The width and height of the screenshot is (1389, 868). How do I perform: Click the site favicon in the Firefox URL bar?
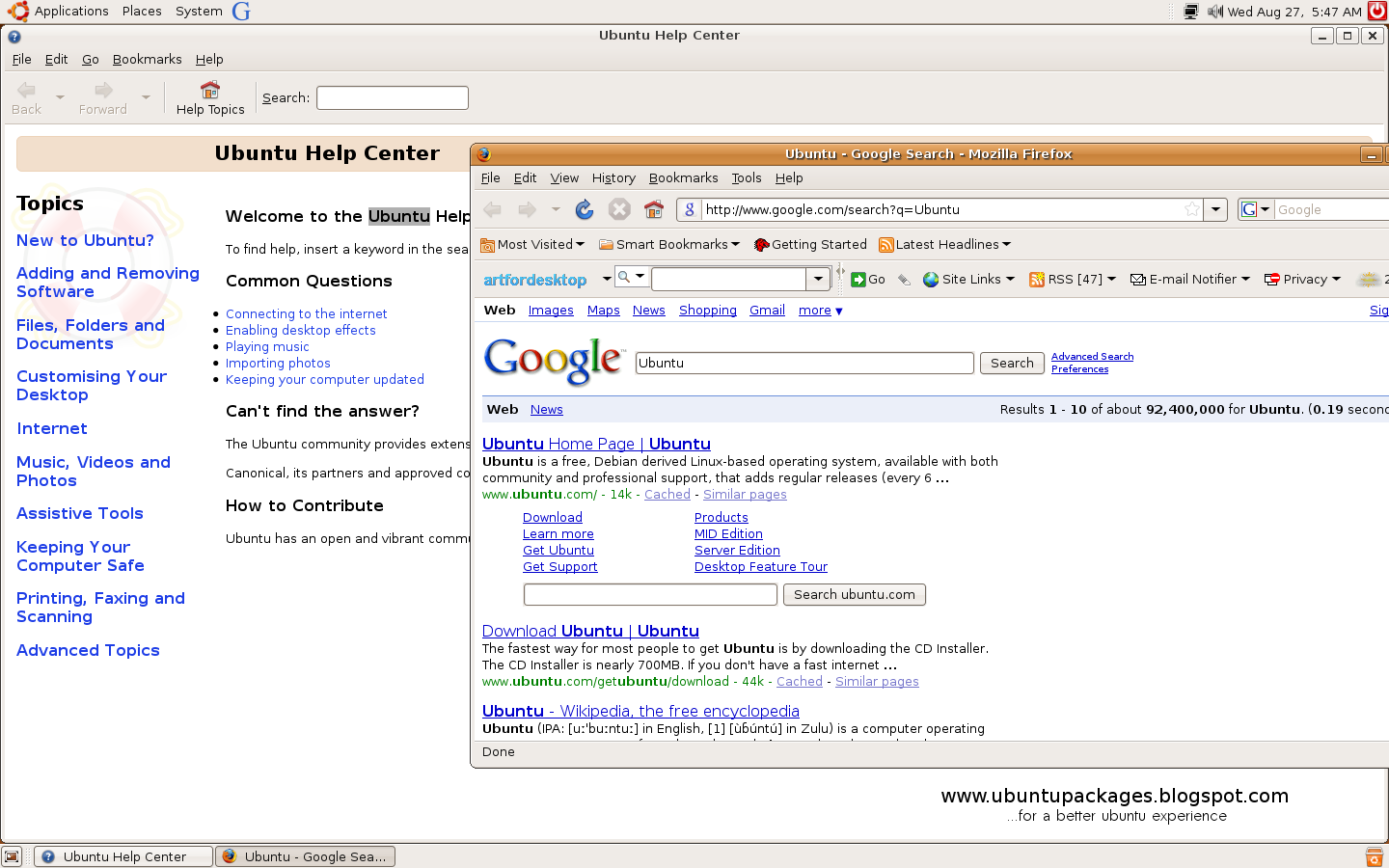[690, 209]
